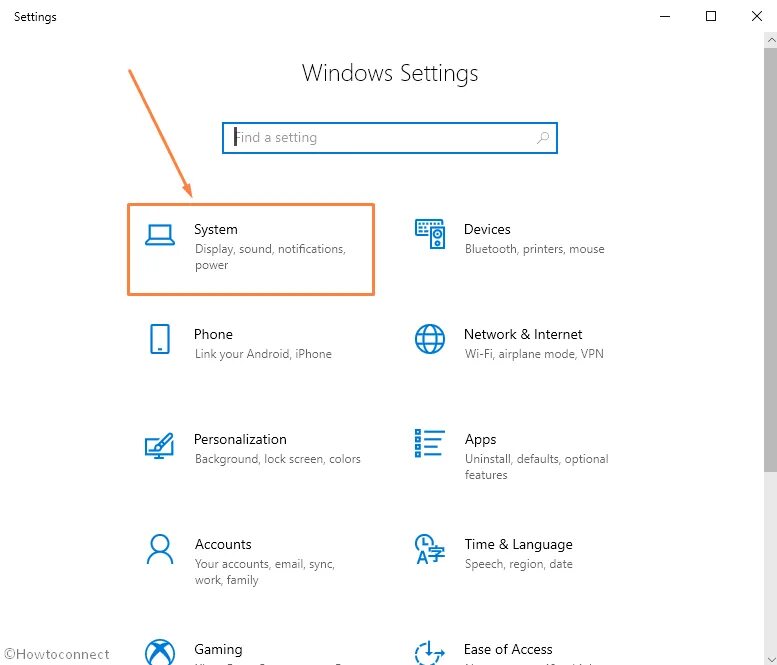
Task: Open the Network & Internet globe icon
Action: tap(430, 339)
